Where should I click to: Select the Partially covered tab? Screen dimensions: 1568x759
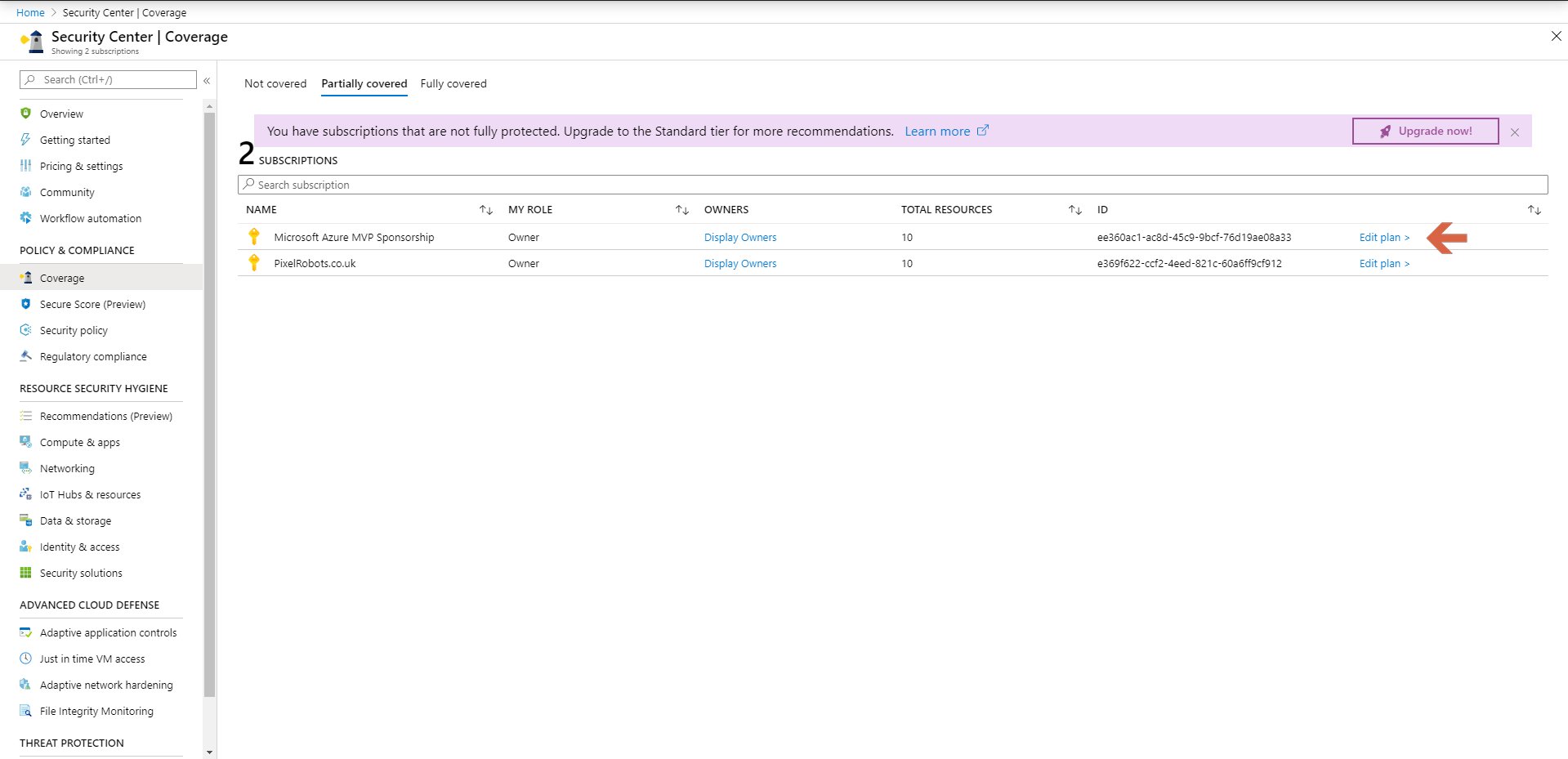364,83
